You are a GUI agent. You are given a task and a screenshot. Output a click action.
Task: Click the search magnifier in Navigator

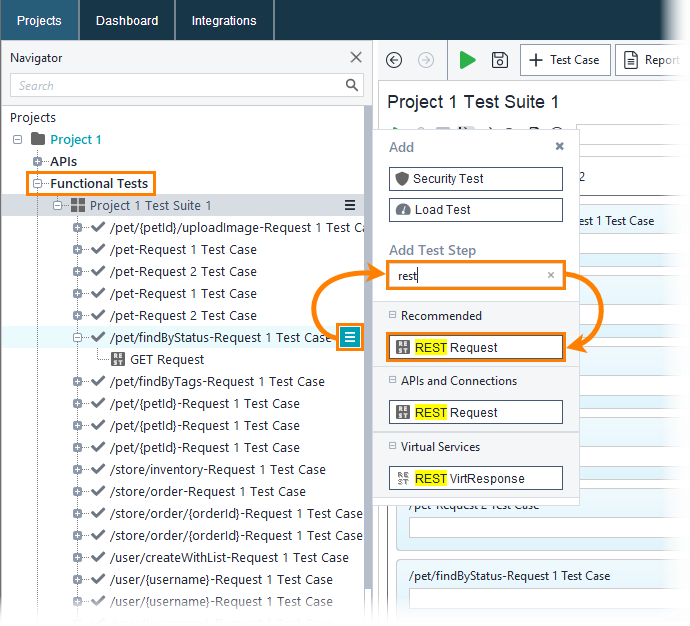(x=352, y=85)
